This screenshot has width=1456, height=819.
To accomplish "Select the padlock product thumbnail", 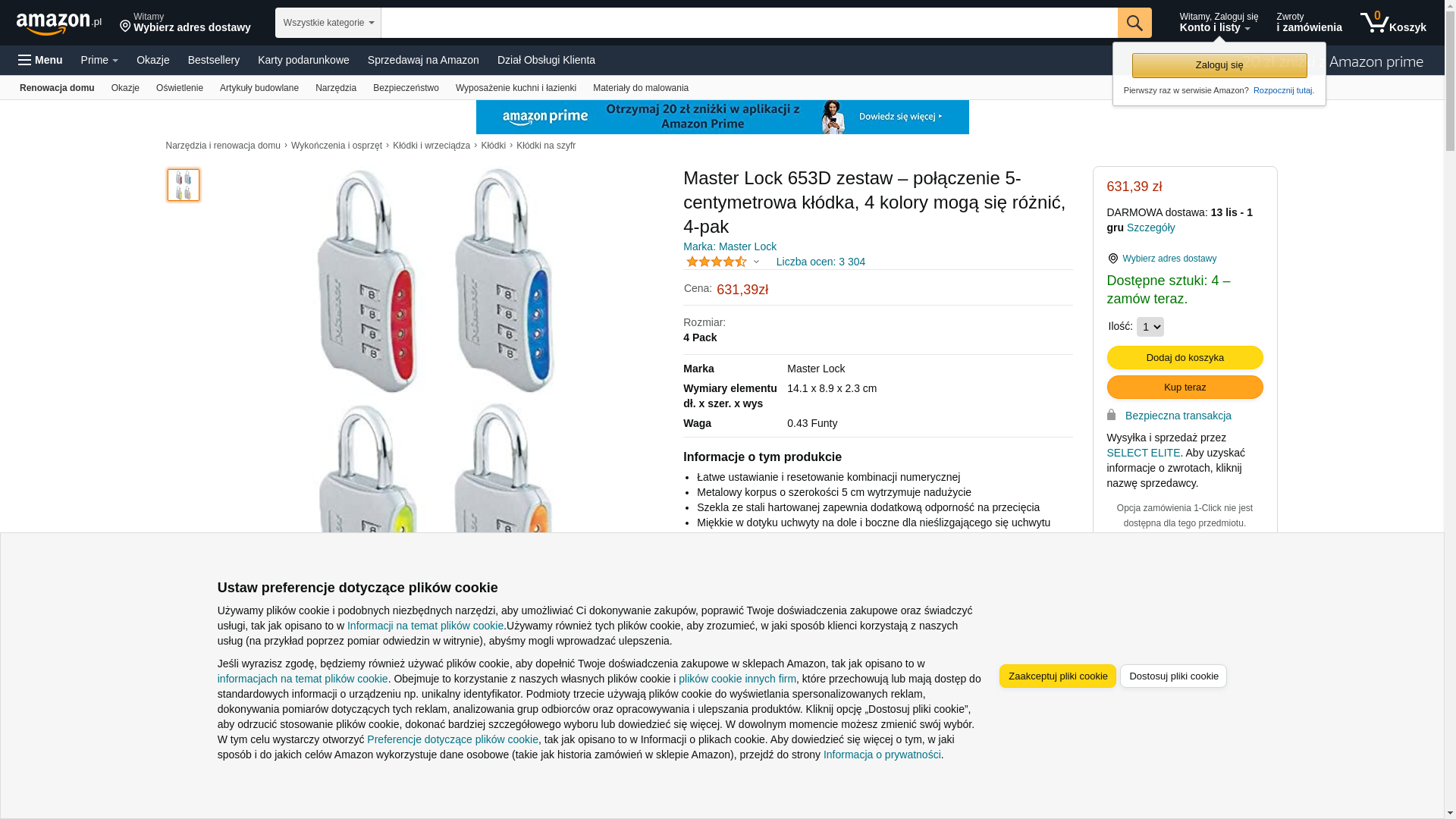I will click(184, 185).
